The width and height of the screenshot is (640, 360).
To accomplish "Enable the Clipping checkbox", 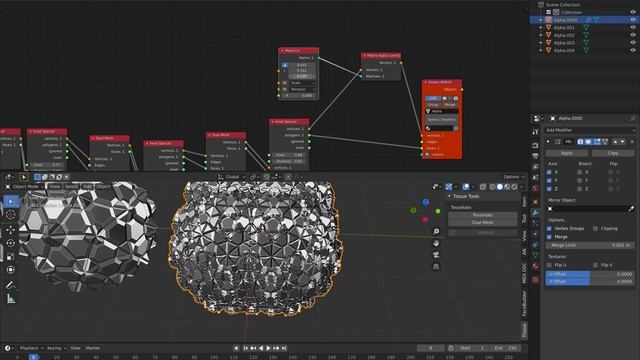I will pos(596,229).
